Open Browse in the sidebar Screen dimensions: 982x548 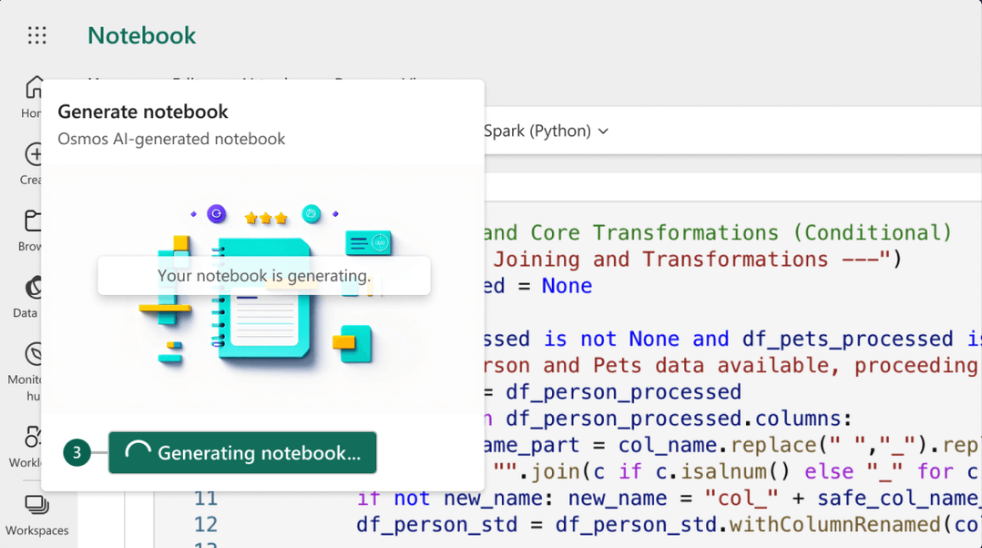pos(30,230)
